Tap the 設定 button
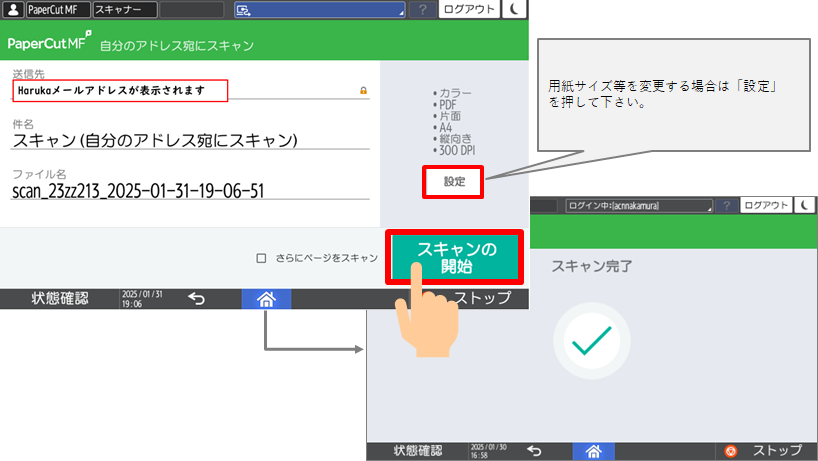The image size is (818, 461). pyautogui.click(x=453, y=181)
